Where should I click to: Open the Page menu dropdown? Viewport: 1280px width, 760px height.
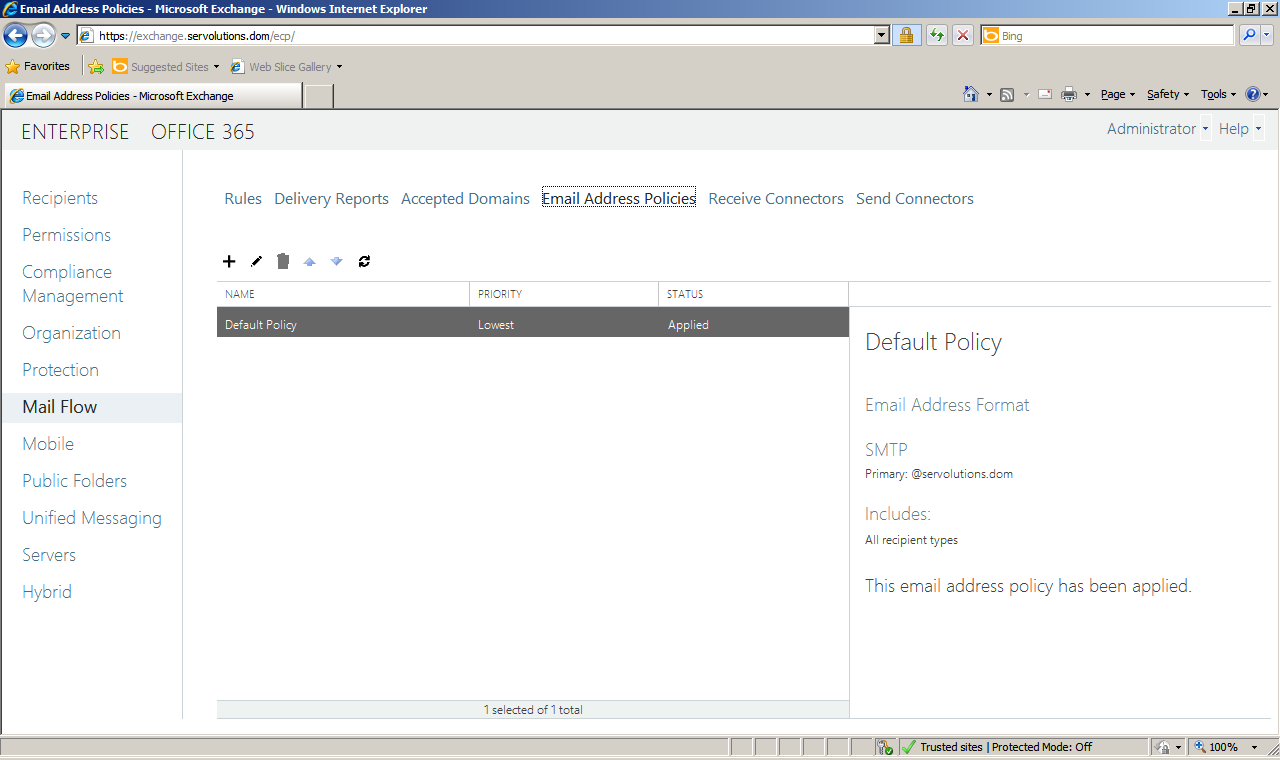tap(1118, 94)
